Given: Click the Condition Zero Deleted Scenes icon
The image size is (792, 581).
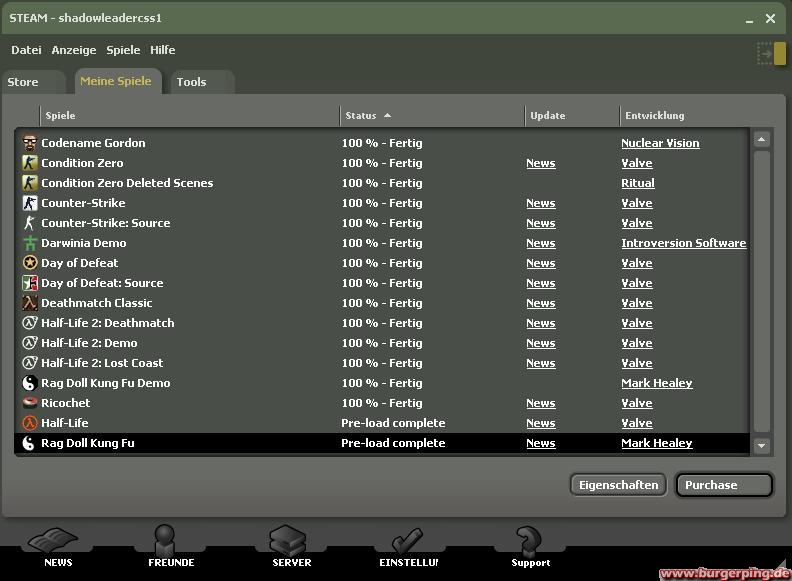Looking at the screenshot, I should point(30,183).
